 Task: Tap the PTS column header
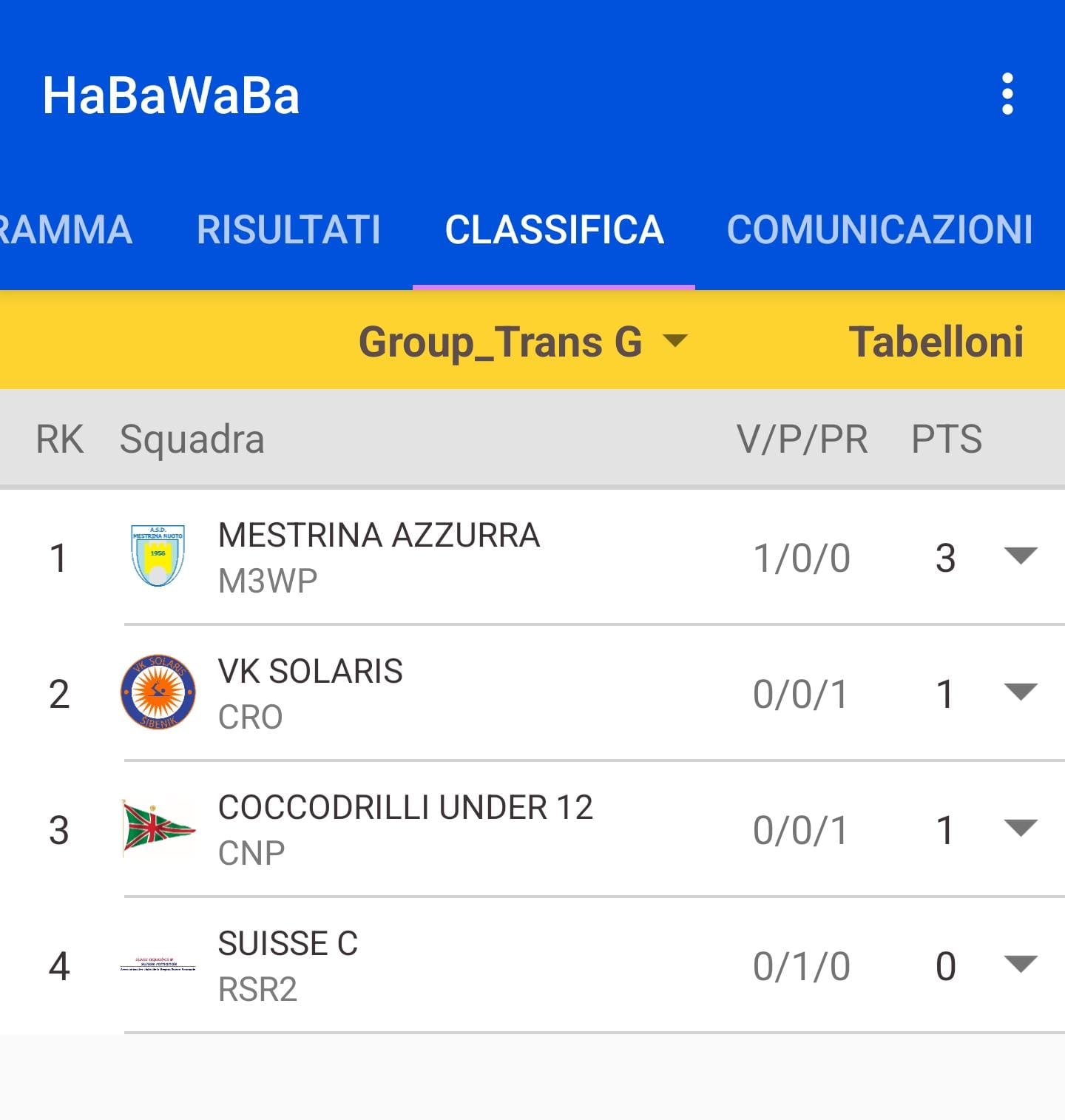pyautogui.click(x=946, y=439)
